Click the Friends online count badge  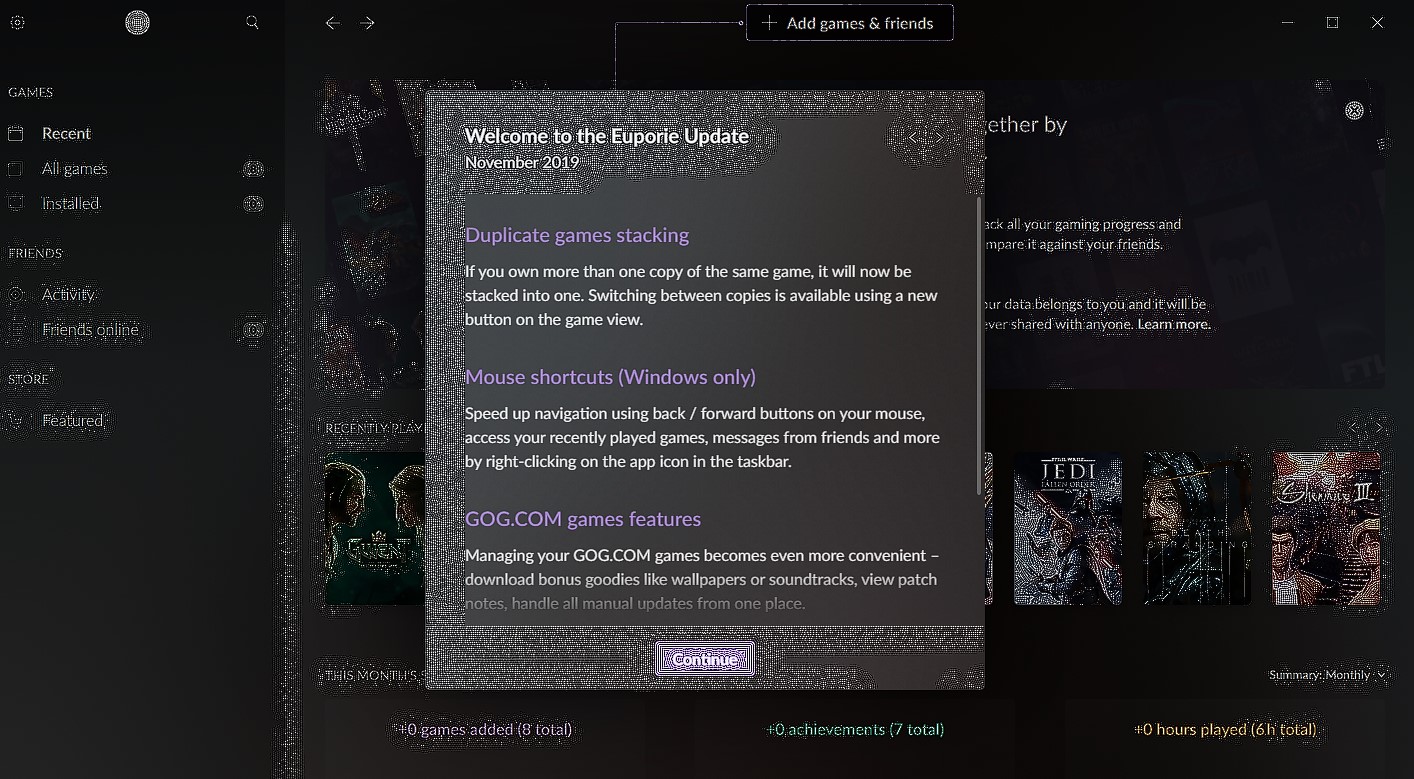pos(254,330)
